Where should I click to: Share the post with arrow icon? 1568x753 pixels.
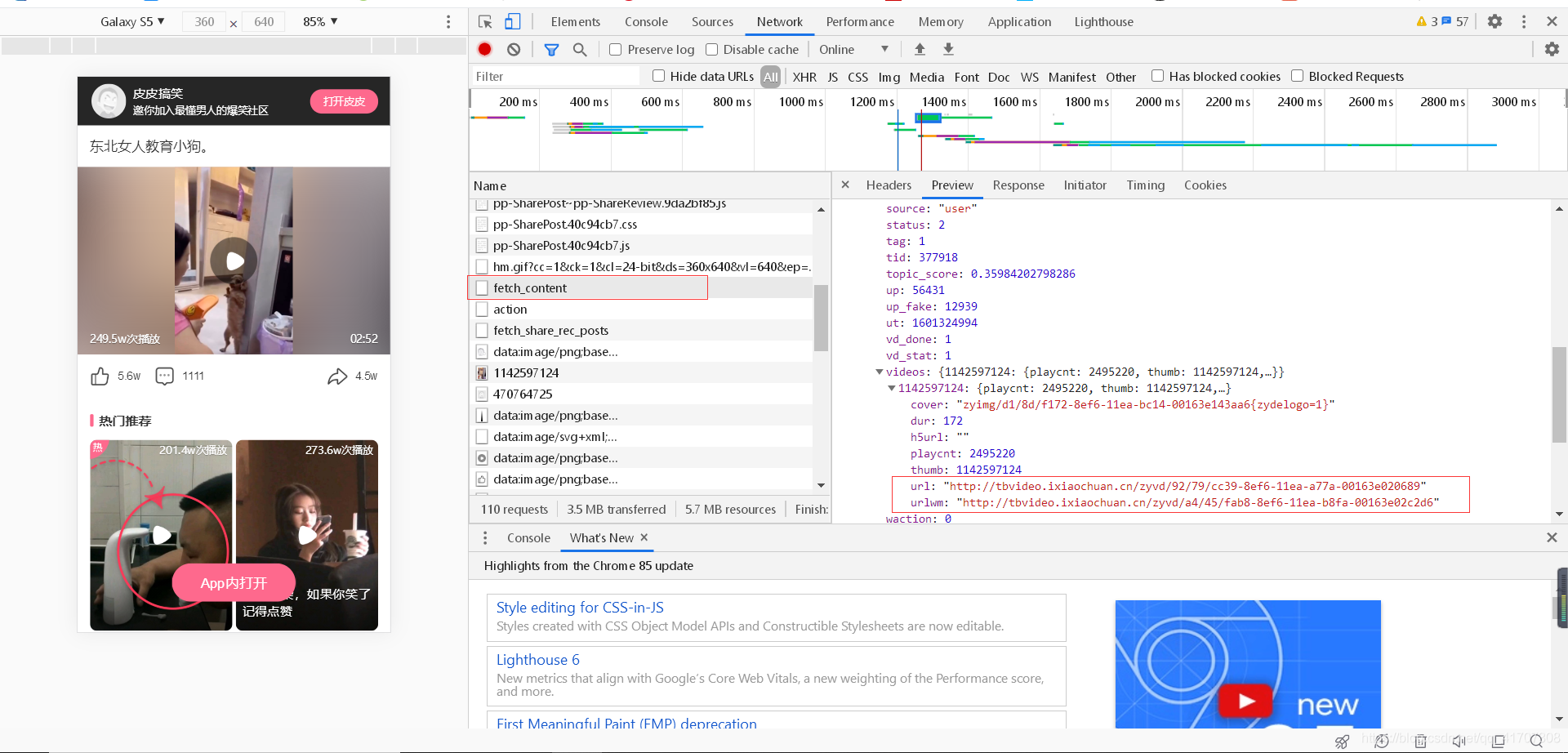337,376
